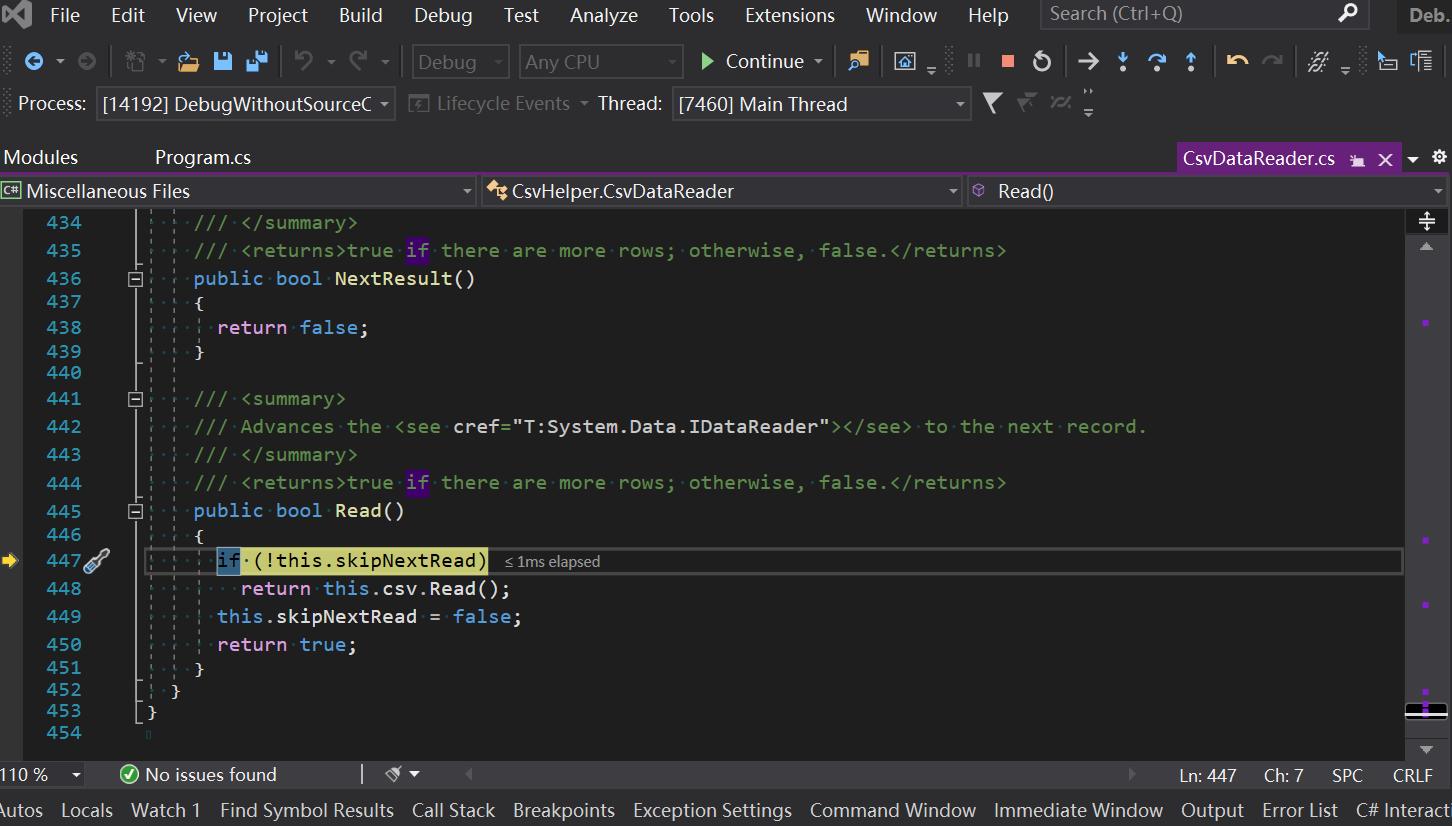
Task: Click the Restart debugging icon
Action: tap(1042, 62)
